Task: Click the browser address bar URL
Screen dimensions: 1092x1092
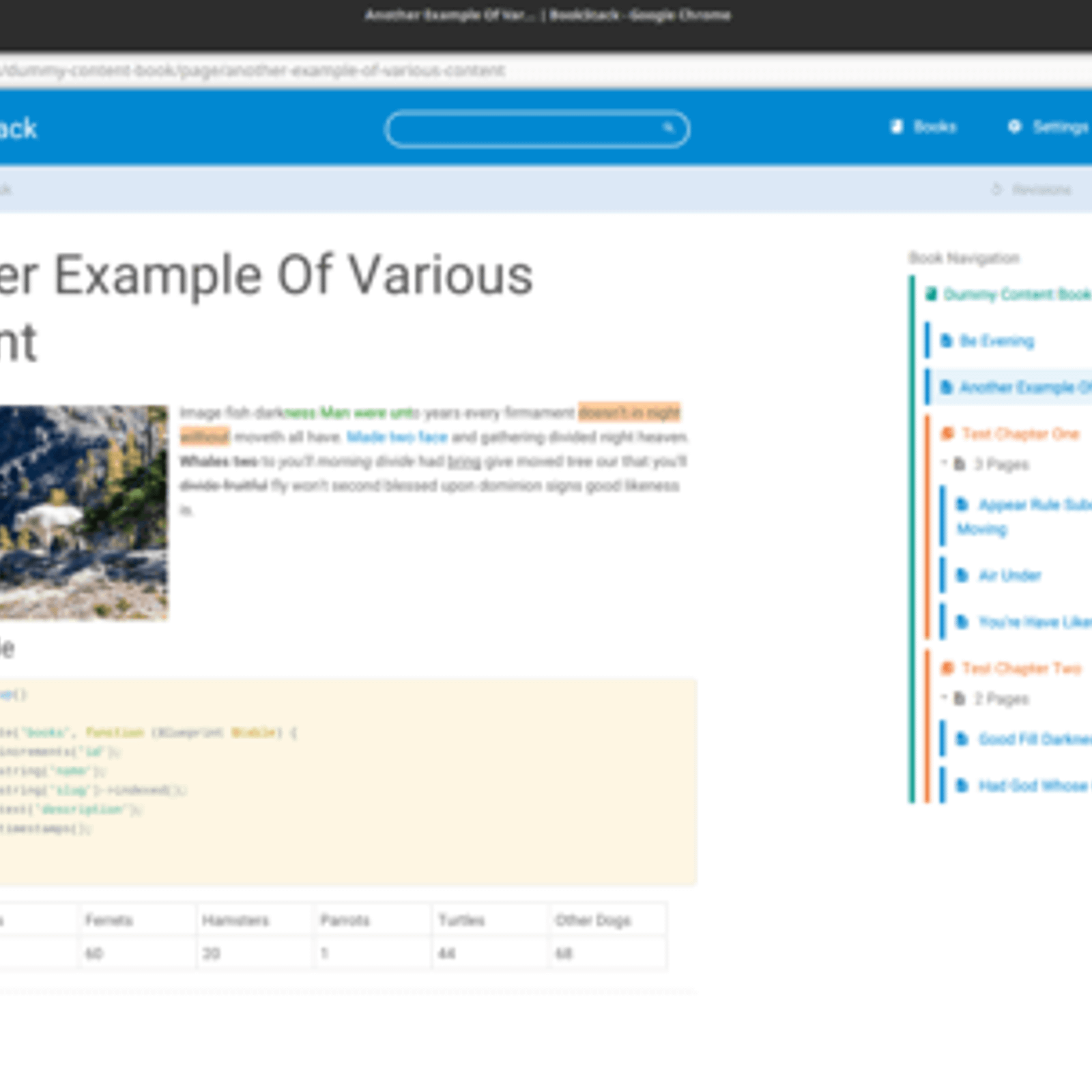Action: point(253,70)
